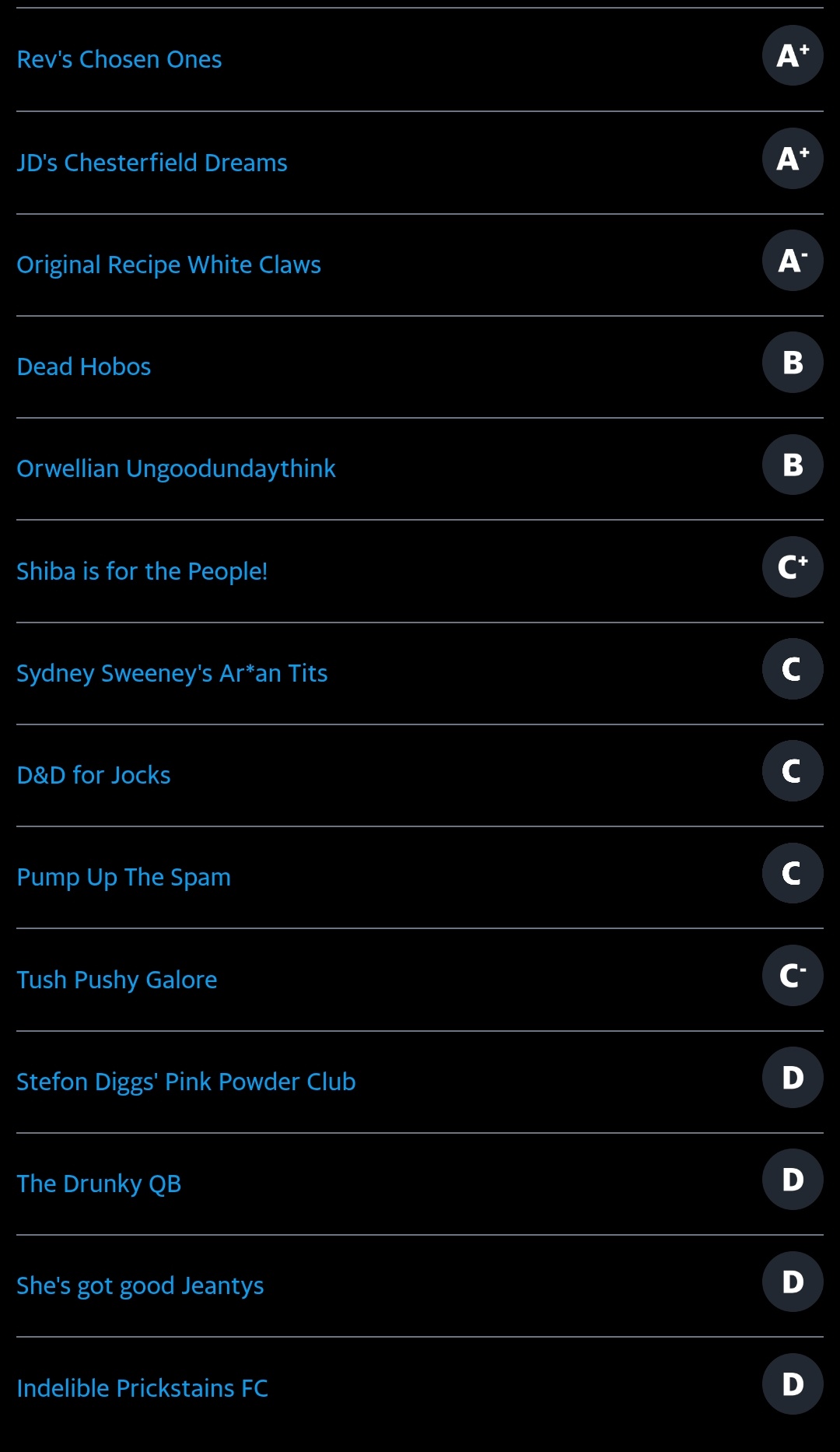Tap the A- grade badge for Original Recipe White Claws
This screenshot has width=840, height=1452.
click(792, 261)
